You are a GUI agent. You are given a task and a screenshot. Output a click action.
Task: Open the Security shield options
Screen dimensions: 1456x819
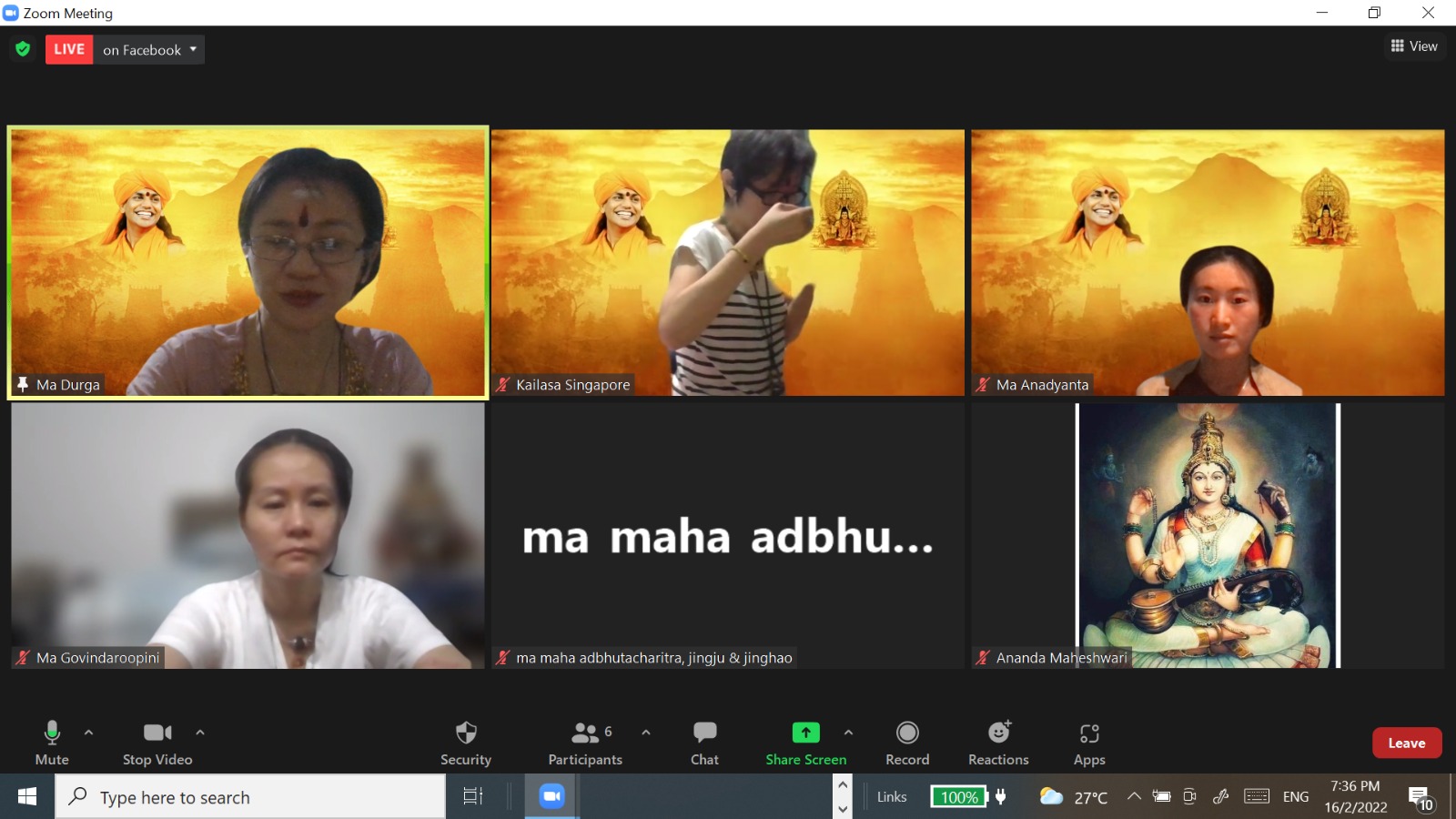click(x=466, y=742)
